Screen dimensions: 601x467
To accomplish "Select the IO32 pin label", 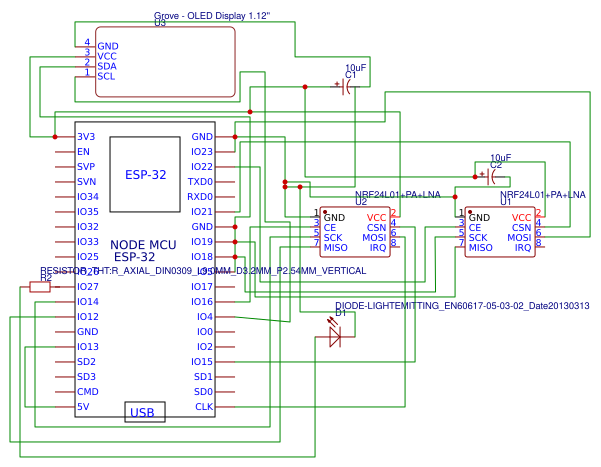I will (88, 227).
